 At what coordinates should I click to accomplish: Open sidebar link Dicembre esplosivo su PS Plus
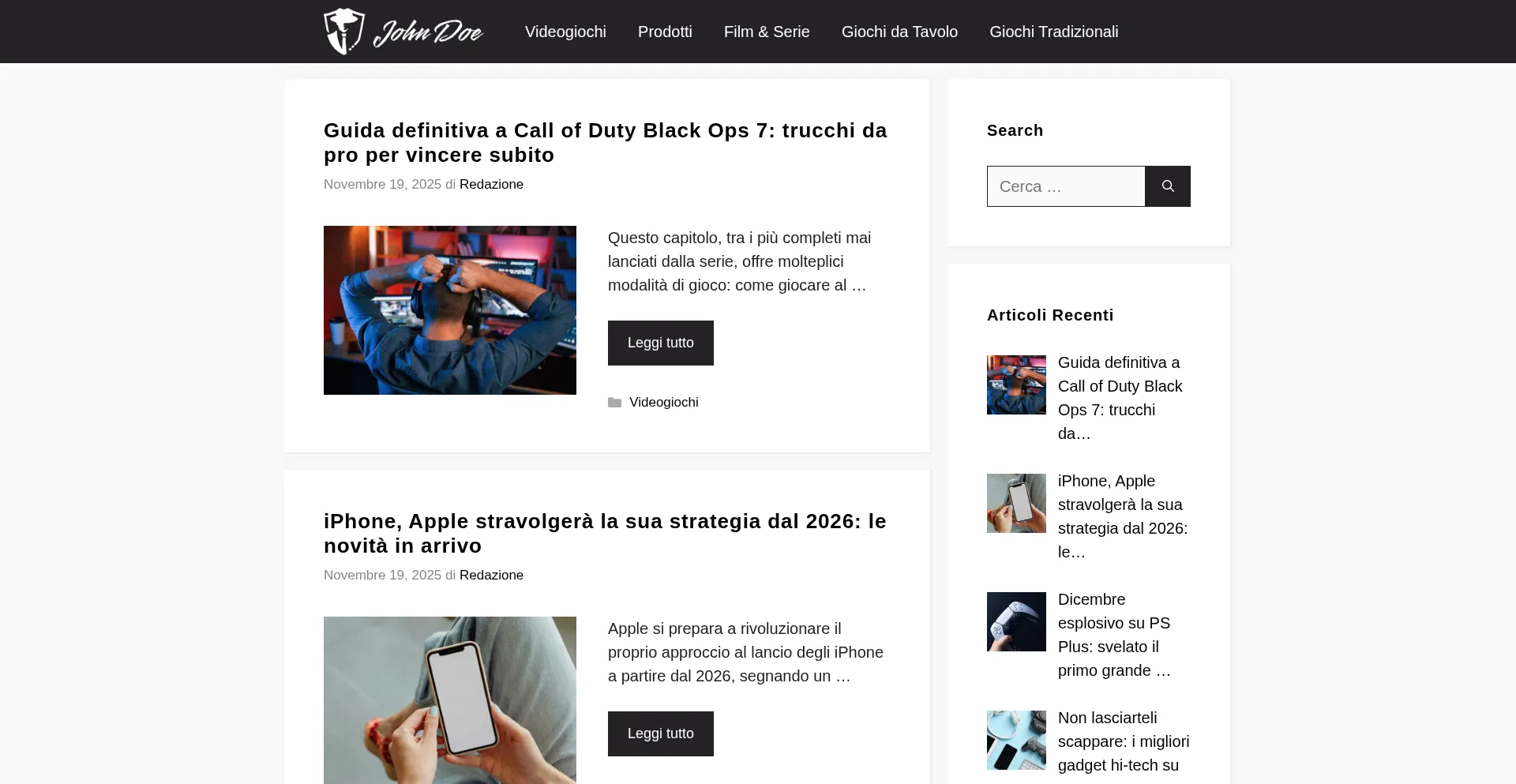click(x=1114, y=635)
